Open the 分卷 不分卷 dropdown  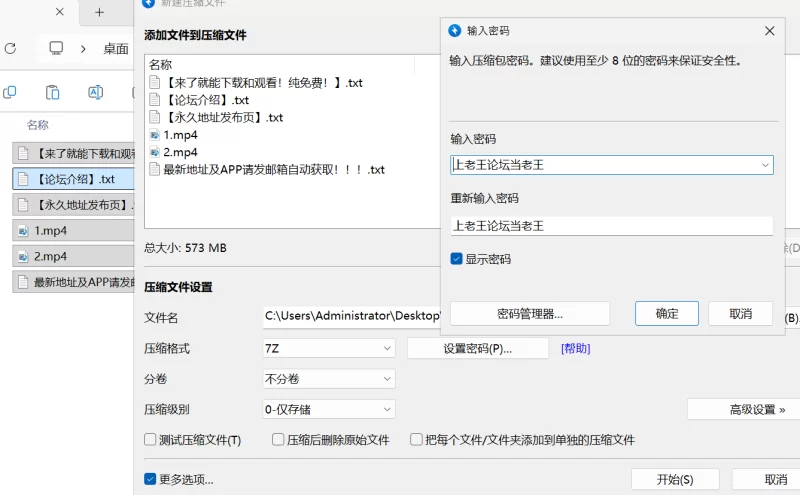point(387,379)
